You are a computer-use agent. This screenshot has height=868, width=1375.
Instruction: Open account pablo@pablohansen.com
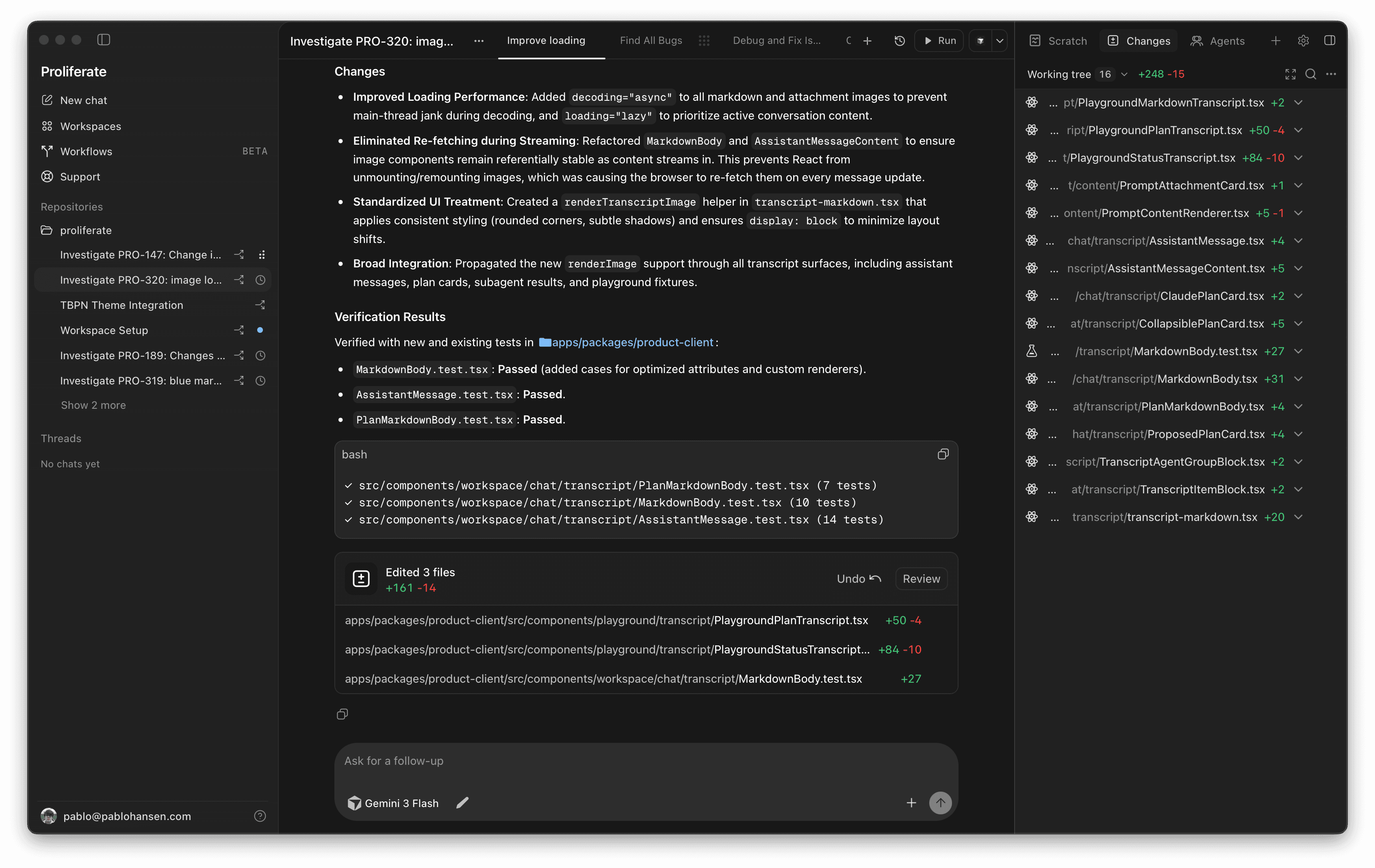tap(127, 816)
